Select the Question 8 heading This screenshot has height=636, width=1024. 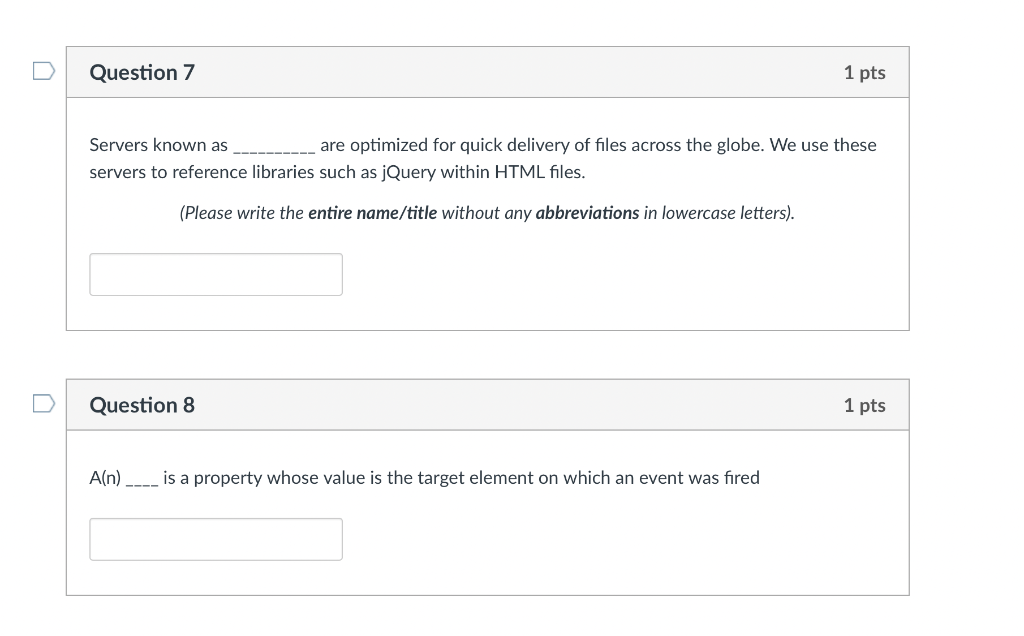coord(142,405)
